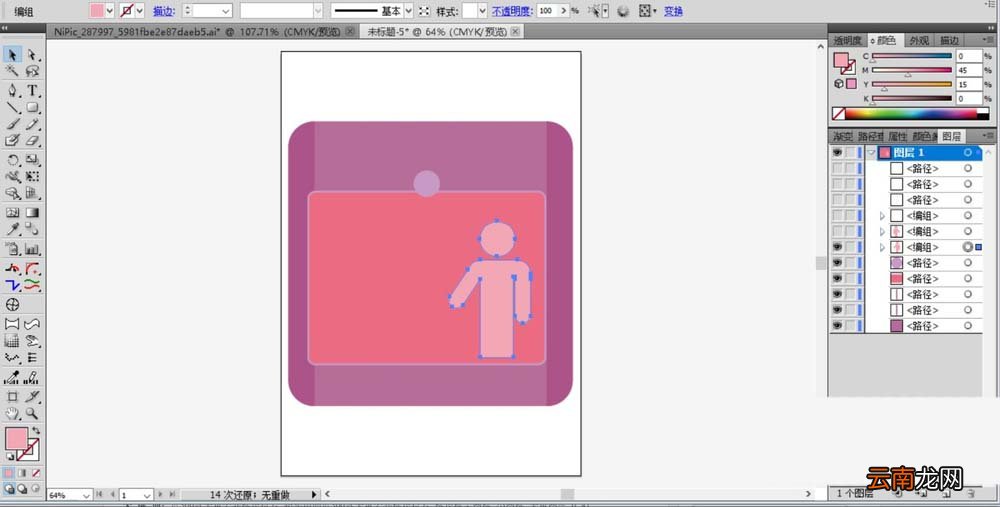The image size is (1000, 507).
Task: Select the Type tool in toolbox
Action: (33, 91)
